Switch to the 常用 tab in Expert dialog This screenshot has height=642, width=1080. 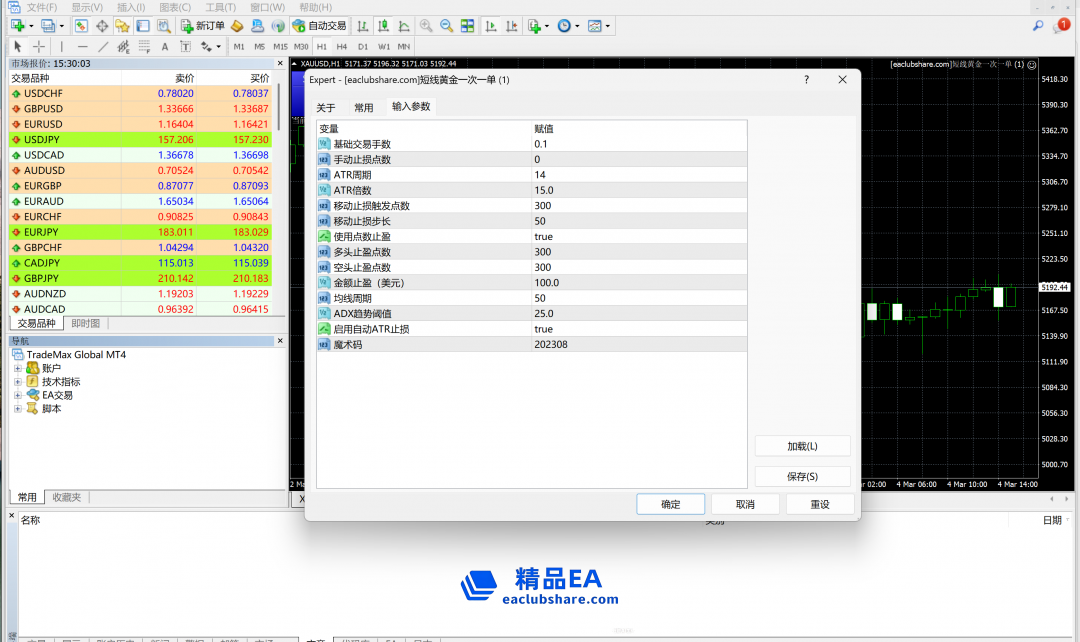coord(363,107)
